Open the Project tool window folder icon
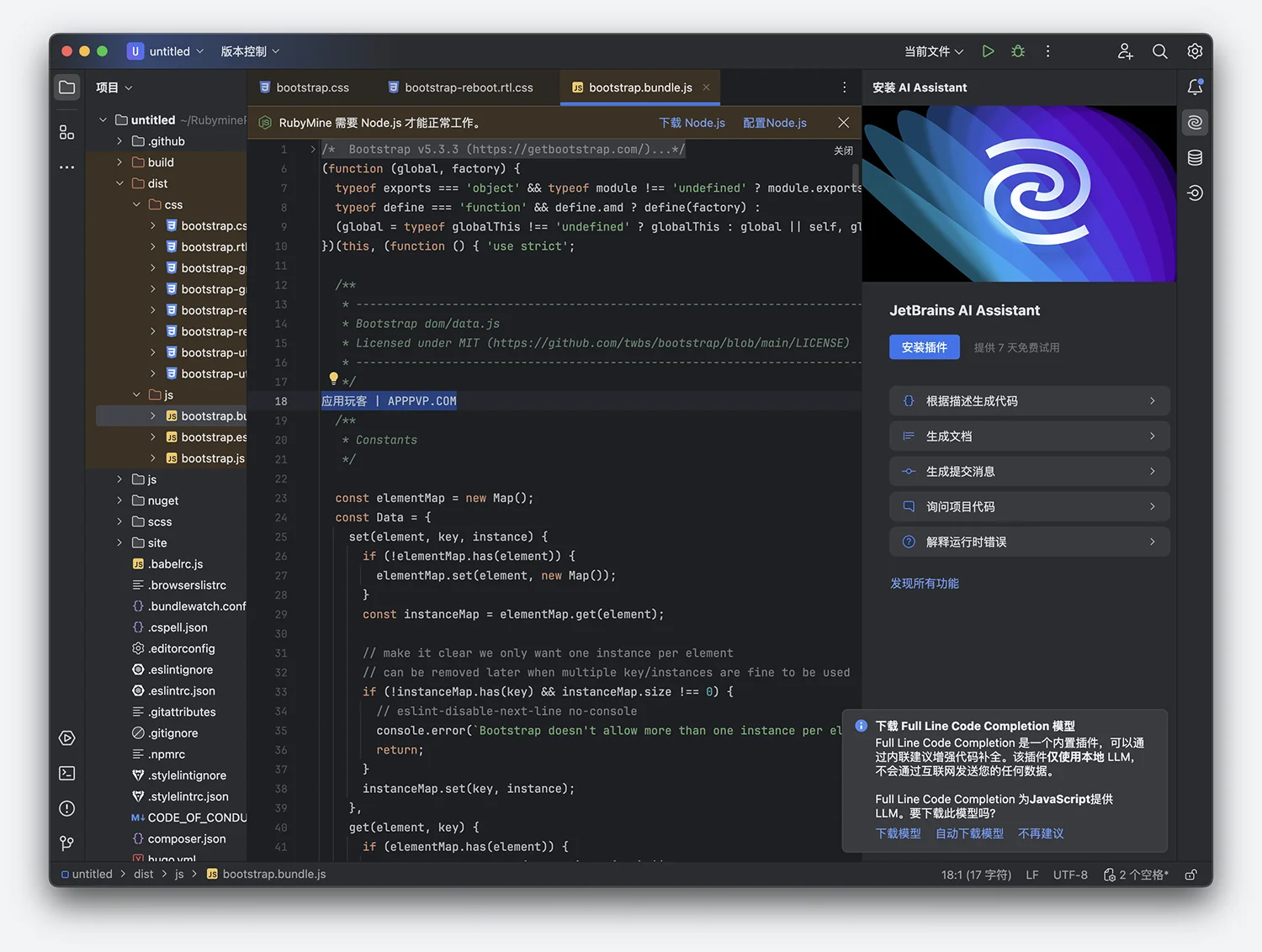 click(67, 87)
